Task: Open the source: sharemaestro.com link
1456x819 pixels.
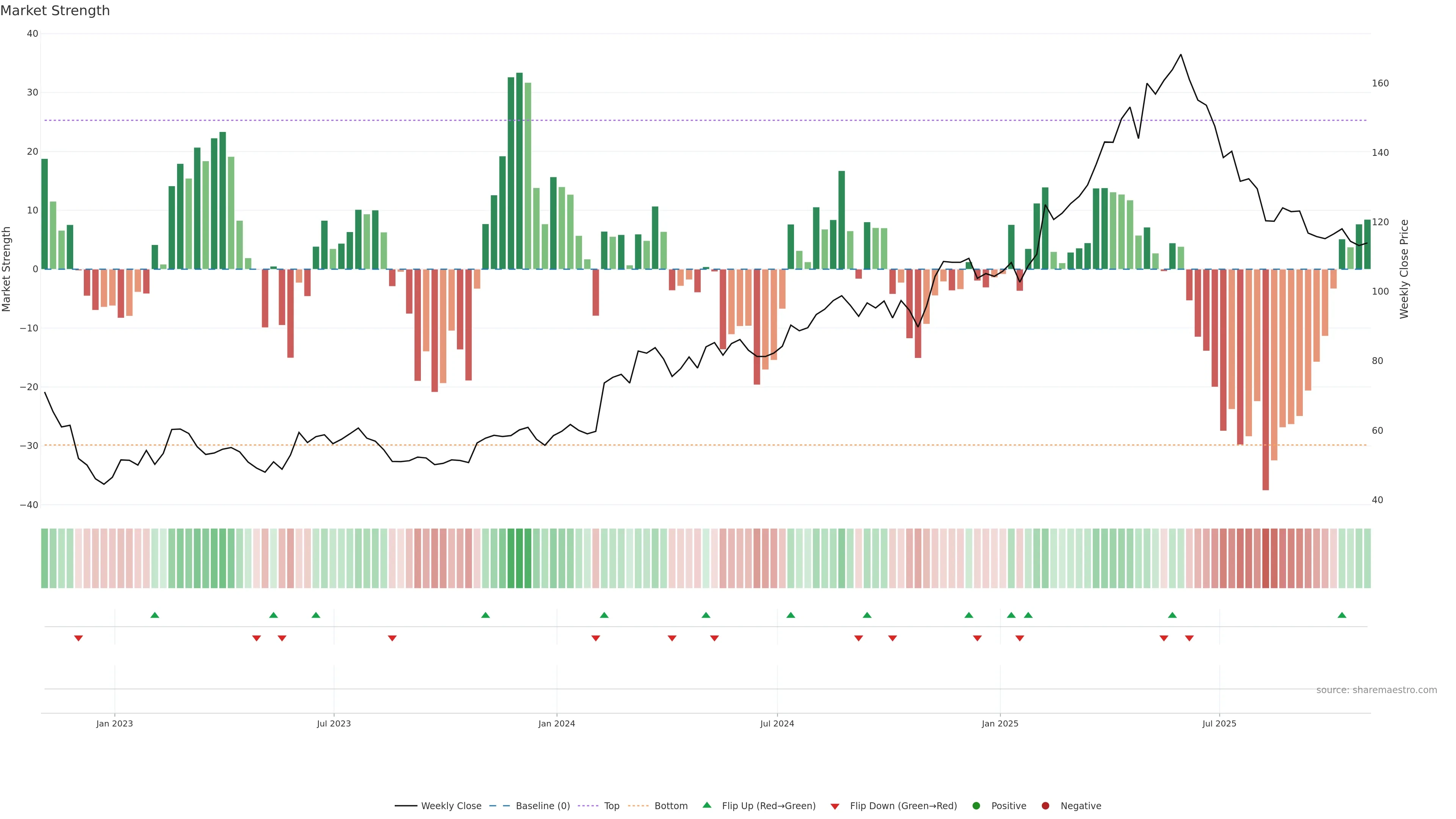Action: [x=1376, y=690]
